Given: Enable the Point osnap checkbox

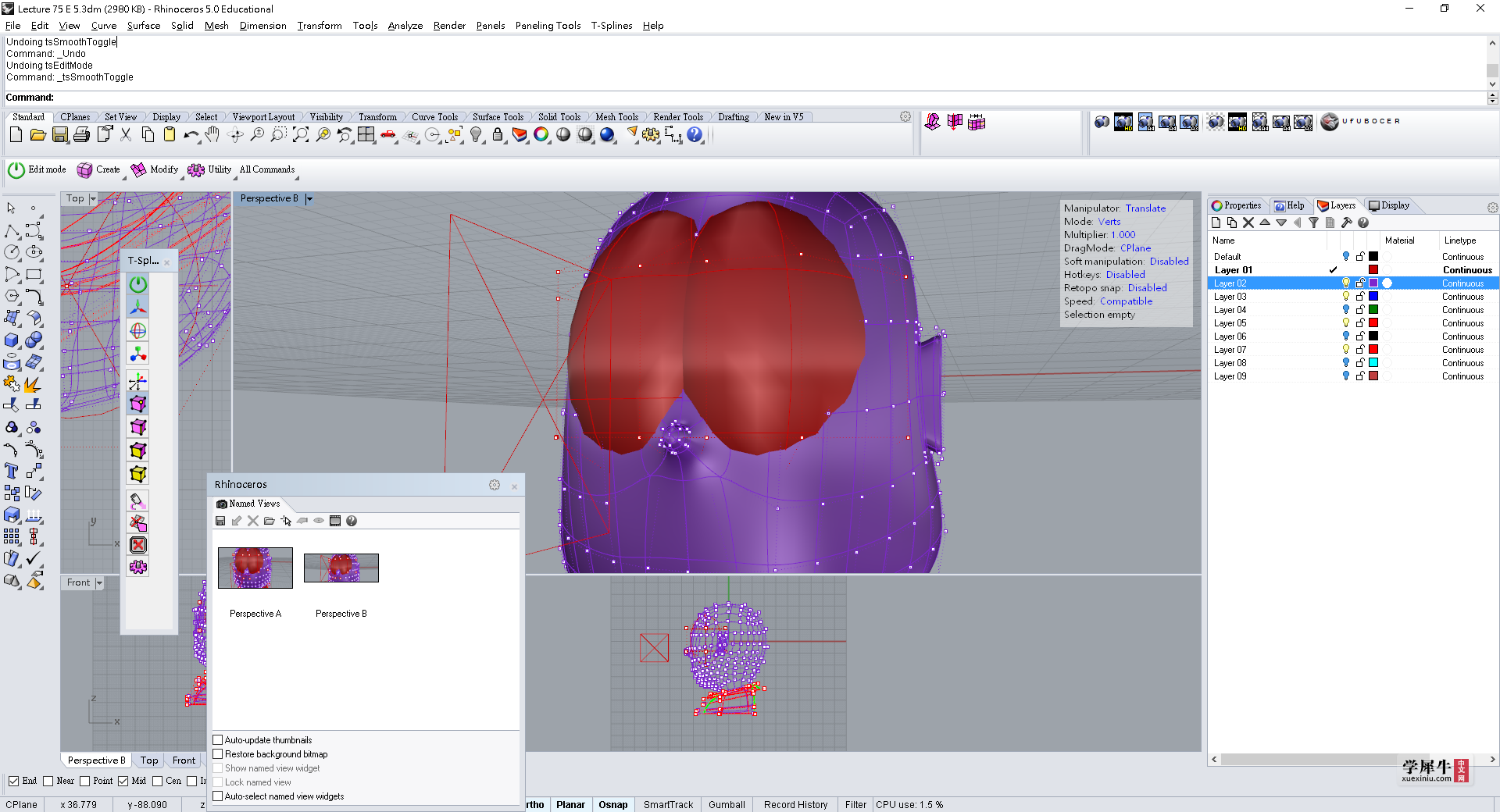Looking at the screenshot, I should point(85,781).
